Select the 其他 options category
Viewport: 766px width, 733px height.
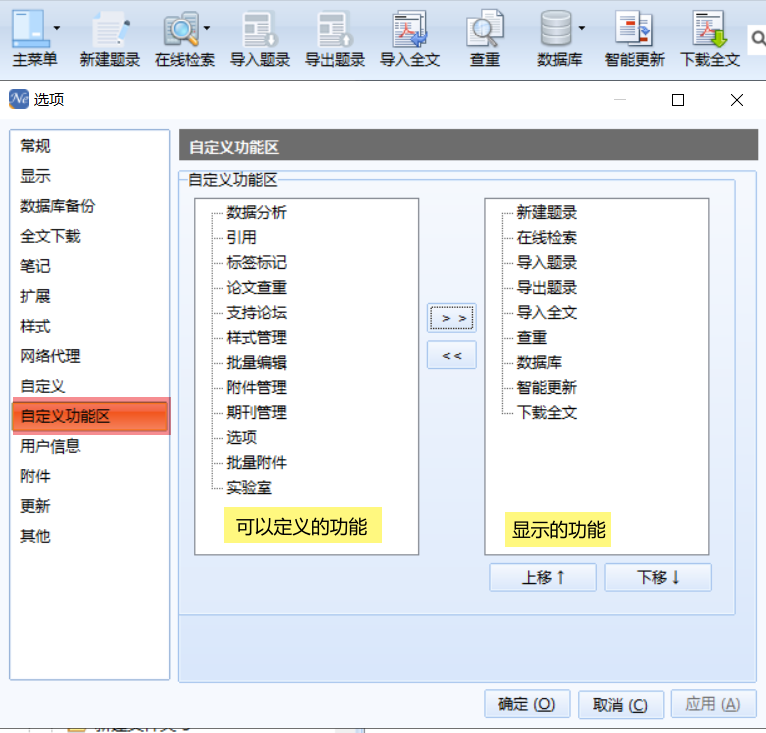tap(35, 536)
